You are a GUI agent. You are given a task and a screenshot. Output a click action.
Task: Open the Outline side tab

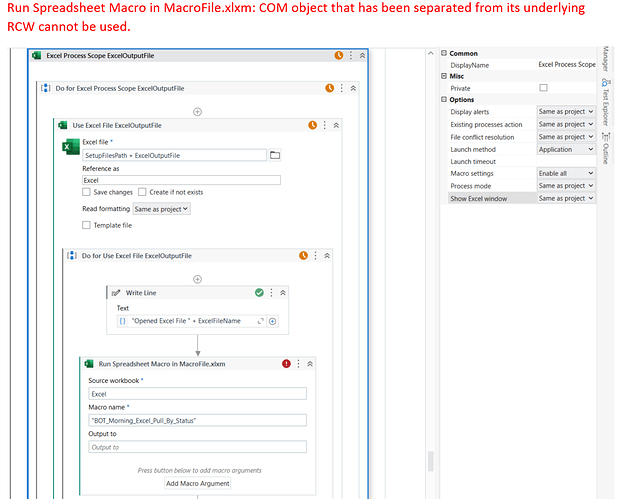(605, 148)
